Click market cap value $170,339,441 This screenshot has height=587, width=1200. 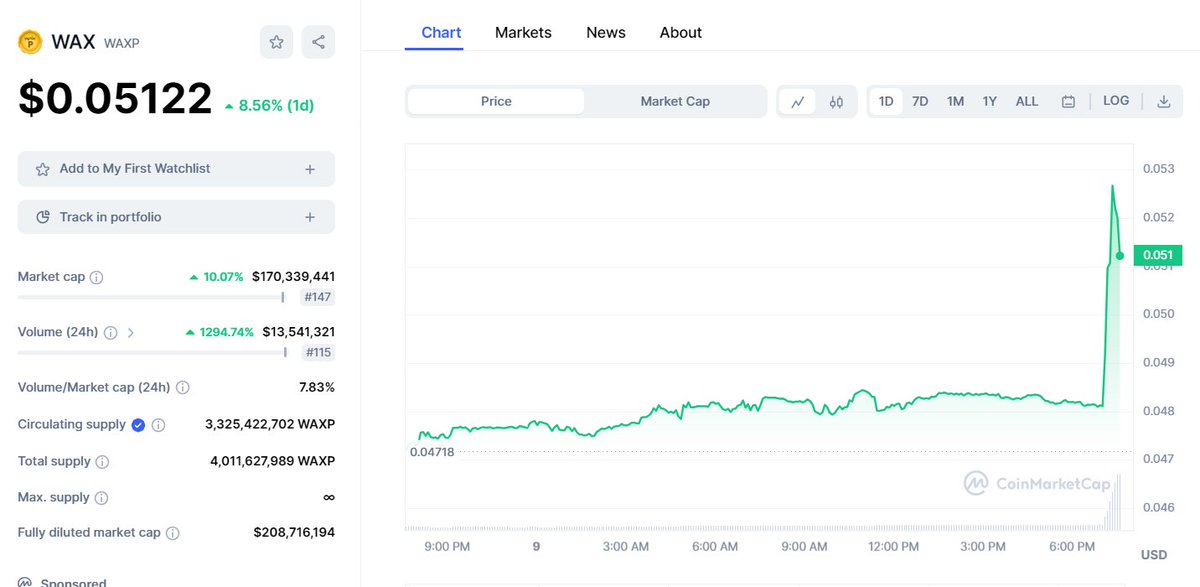tap(293, 276)
